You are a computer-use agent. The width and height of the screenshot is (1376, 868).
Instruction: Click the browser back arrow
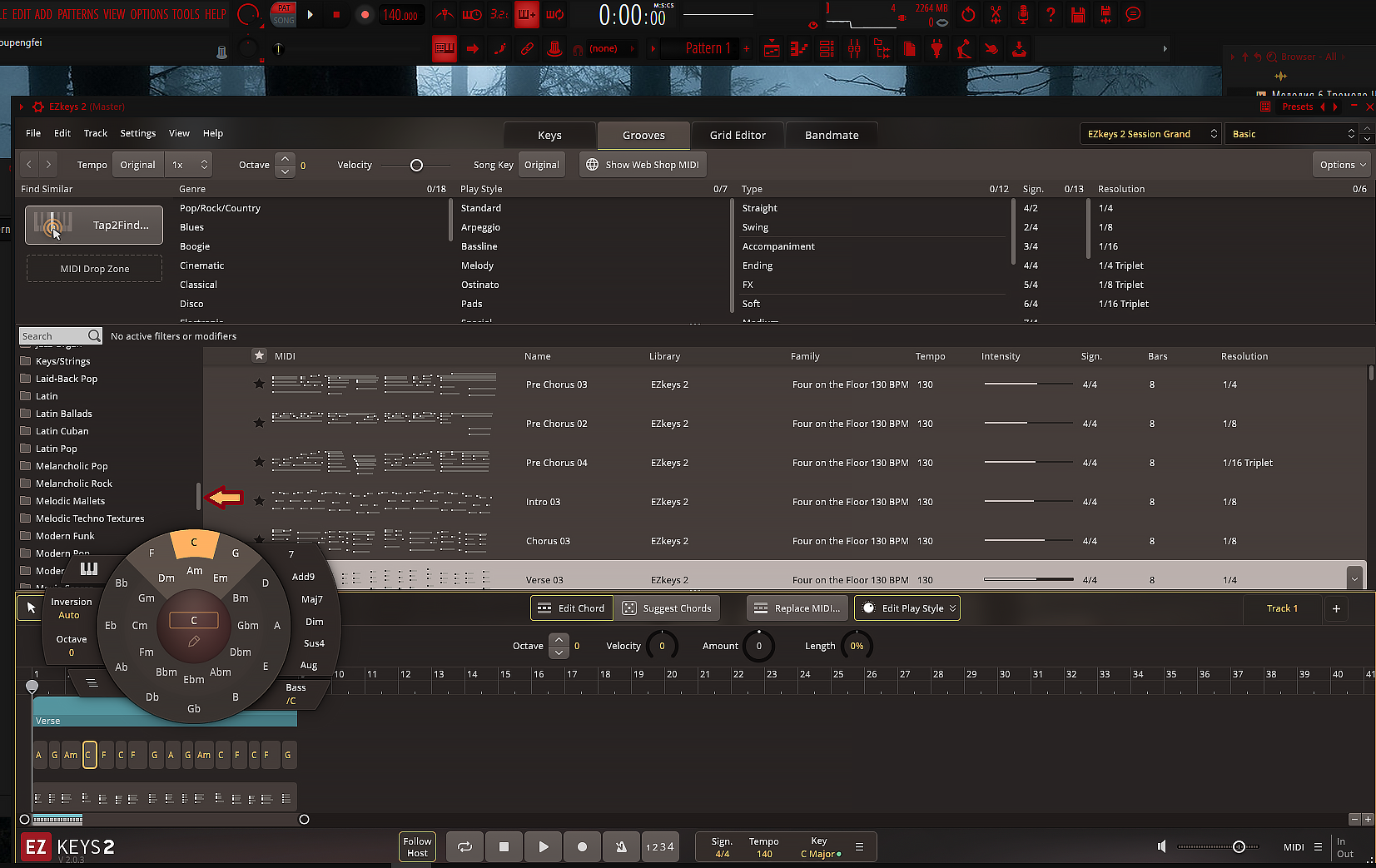point(29,165)
